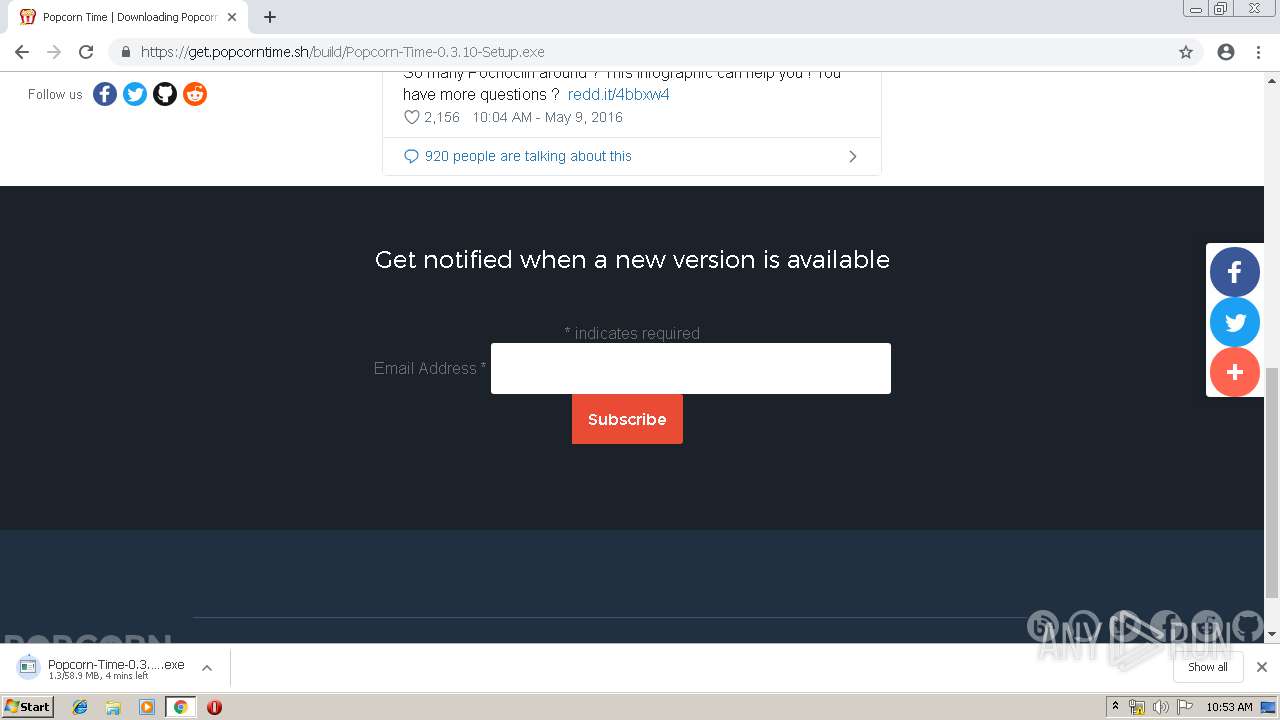The height and width of the screenshot is (720, 1280).
Task: Open Action Center flag icon
Action: point(1185,707)
